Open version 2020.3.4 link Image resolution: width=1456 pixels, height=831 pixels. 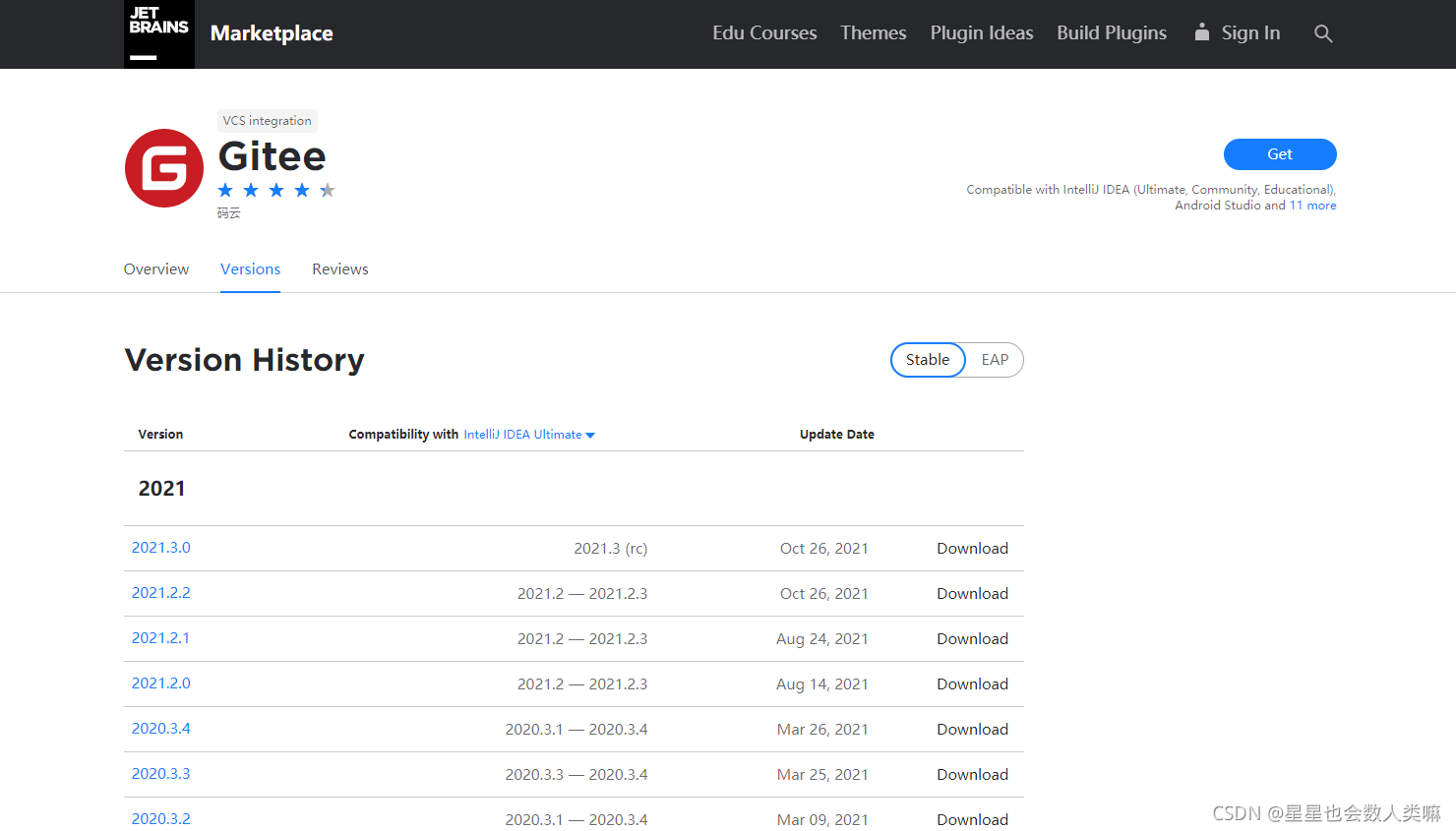[161, 729]
